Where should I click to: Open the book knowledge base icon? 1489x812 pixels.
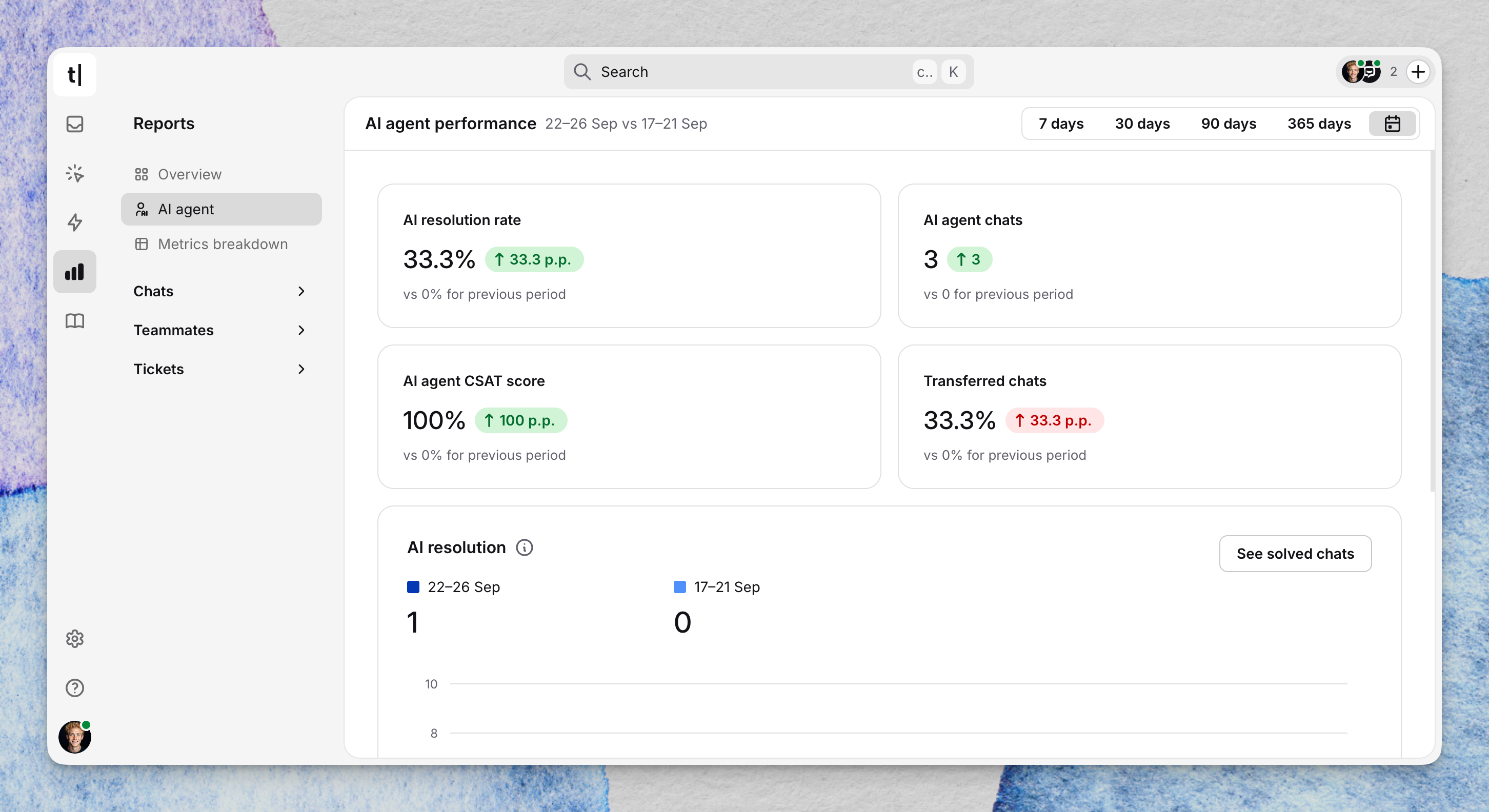coord(74,321)
